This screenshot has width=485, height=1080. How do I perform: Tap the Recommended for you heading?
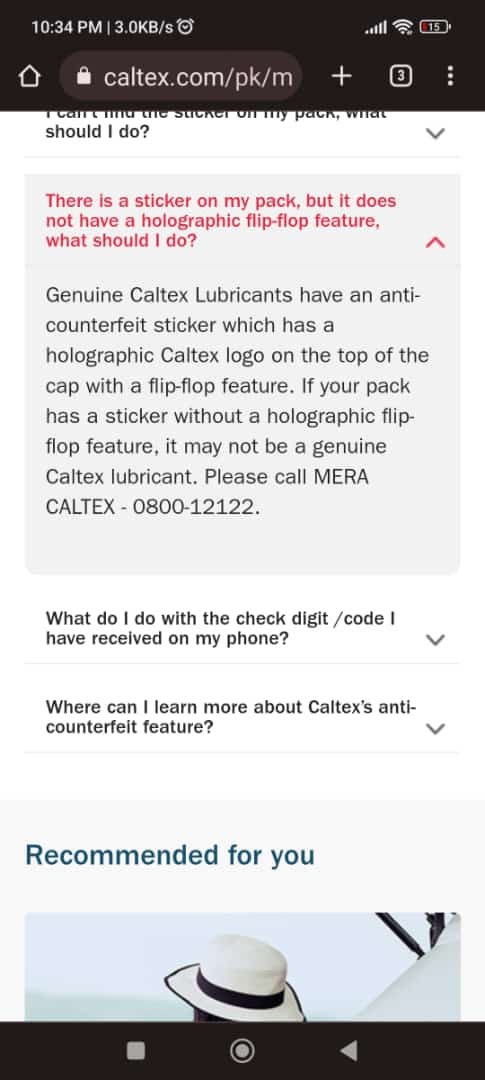coord(169,855)
